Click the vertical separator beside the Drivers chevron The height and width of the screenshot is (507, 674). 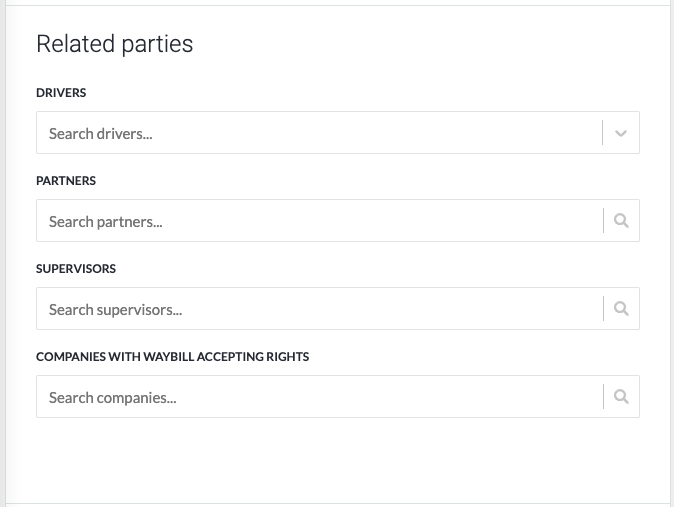pyautogui.click(x=603, y=132)
